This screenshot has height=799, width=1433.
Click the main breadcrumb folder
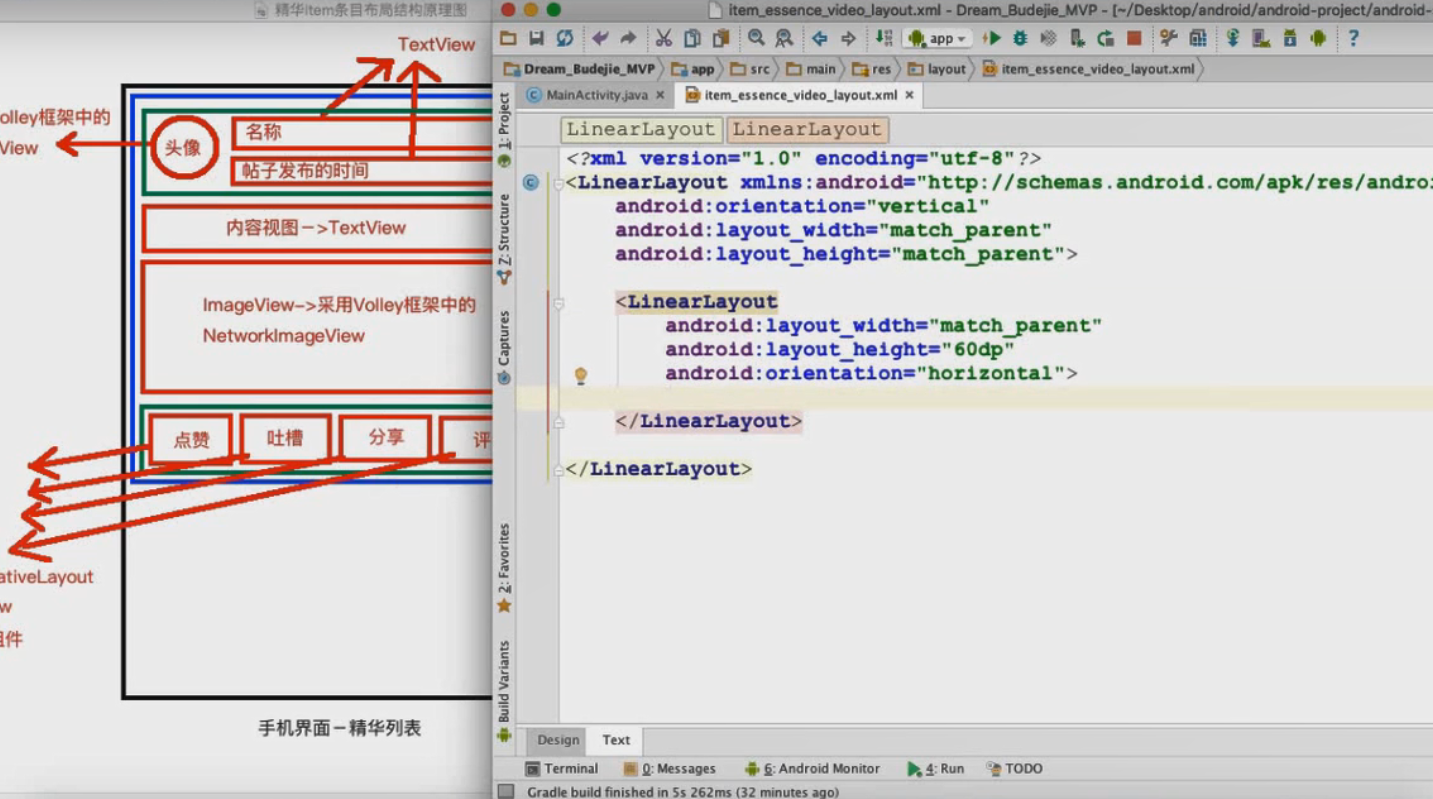[811, 69]
